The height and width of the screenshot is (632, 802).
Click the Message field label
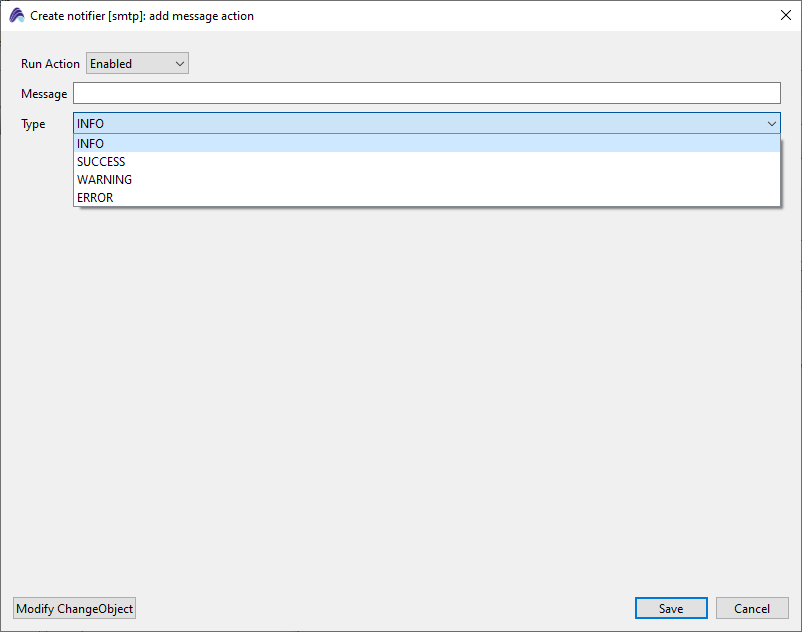[44, 94]
